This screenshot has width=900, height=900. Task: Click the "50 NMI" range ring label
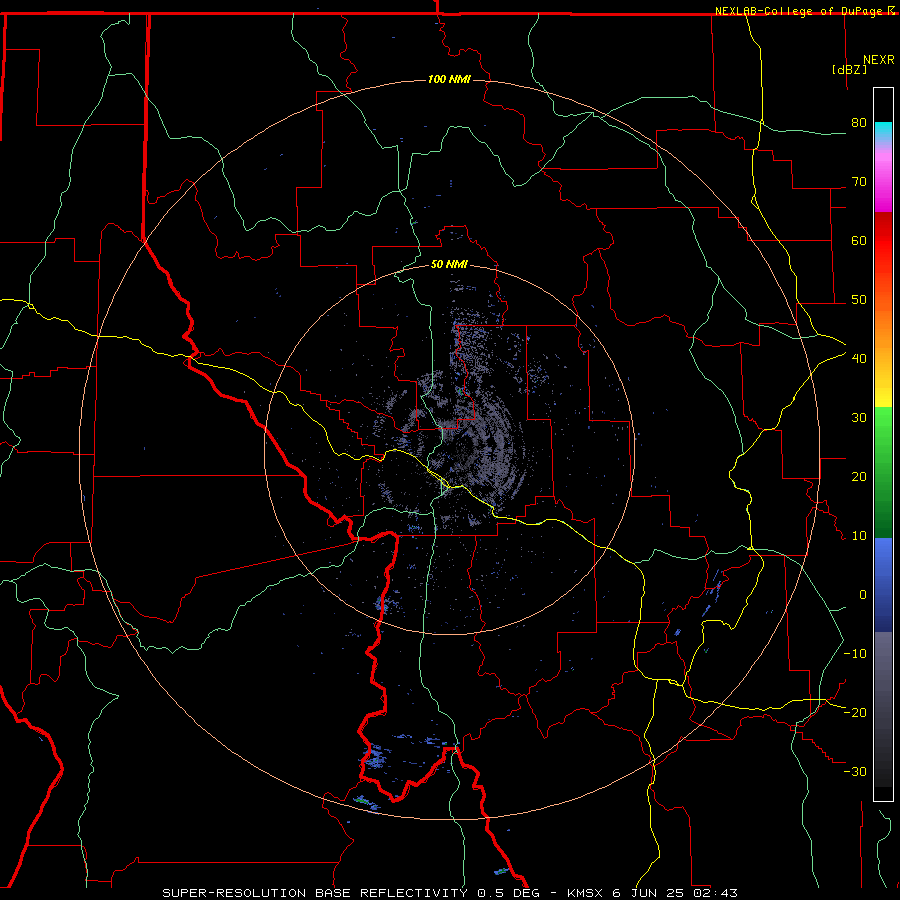tap(449, 264)
